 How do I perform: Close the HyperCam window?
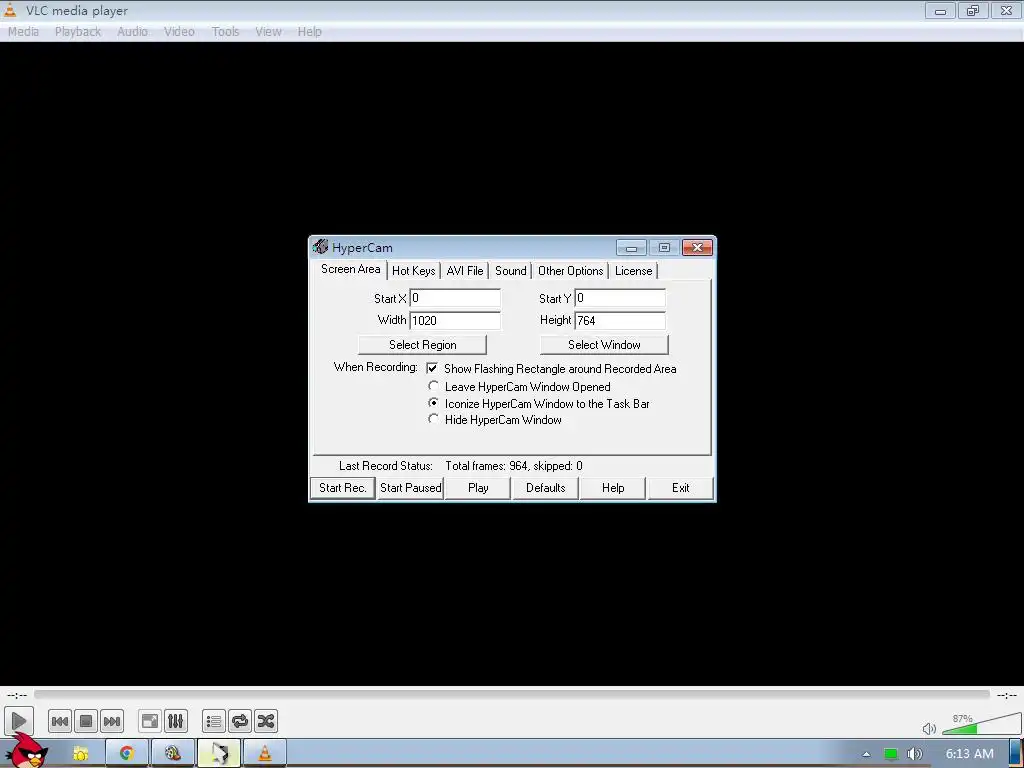pyautogui.click(x=697, y=248)
